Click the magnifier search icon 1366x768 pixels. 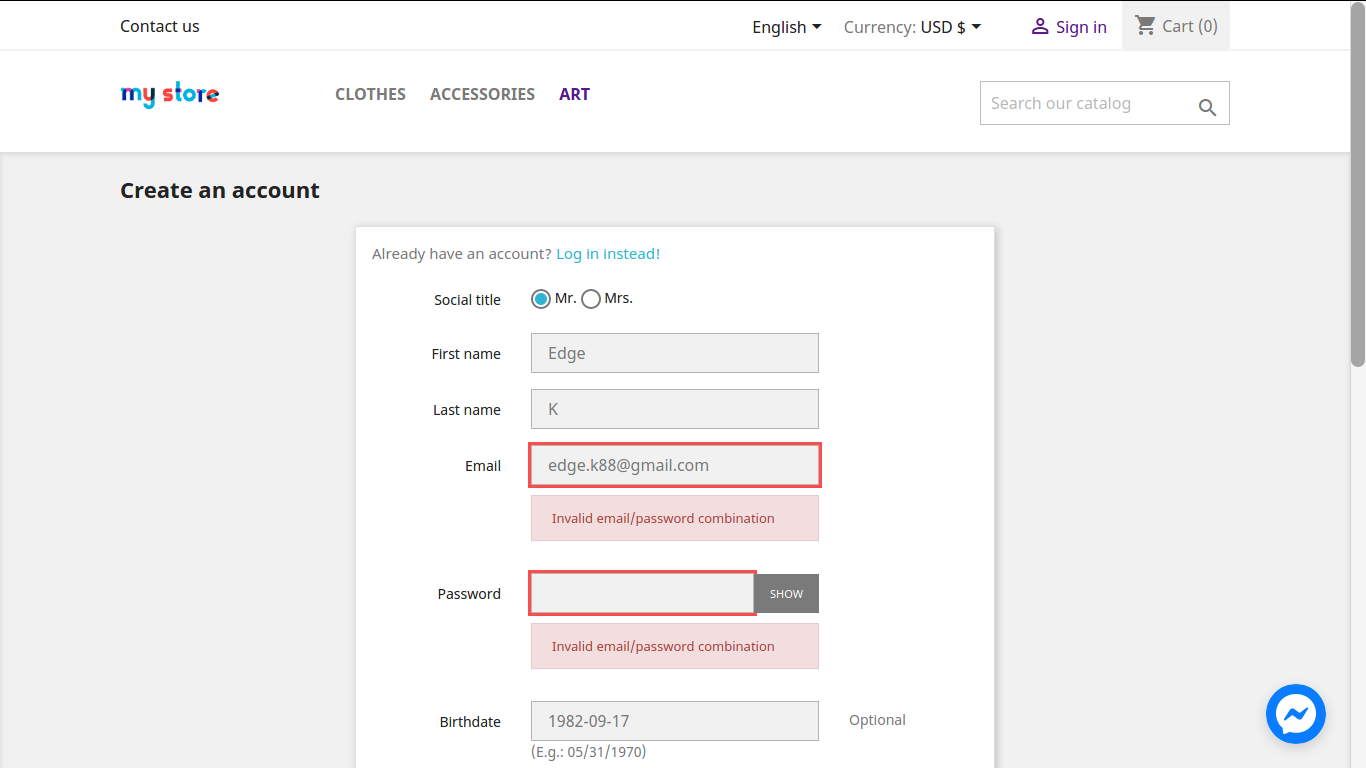coord(1207,108)
